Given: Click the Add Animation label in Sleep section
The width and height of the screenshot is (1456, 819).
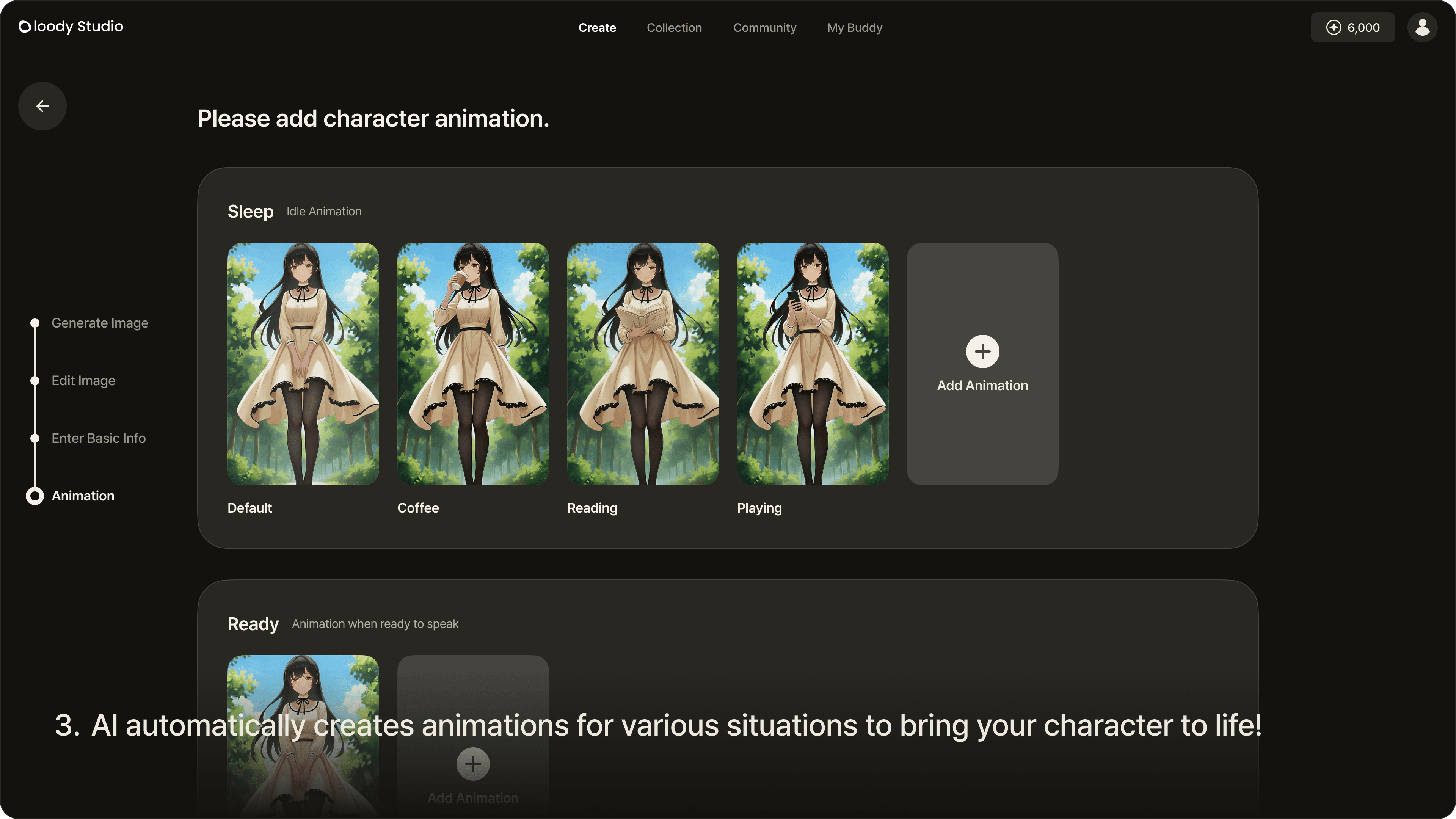Looking at the screenshot, I should [x=982, y=386].
